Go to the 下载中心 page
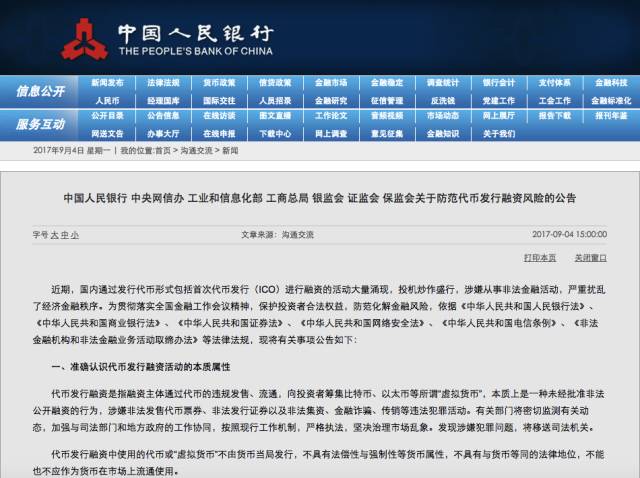This screenshot has width=640, height=478. [x=275, y=134]
